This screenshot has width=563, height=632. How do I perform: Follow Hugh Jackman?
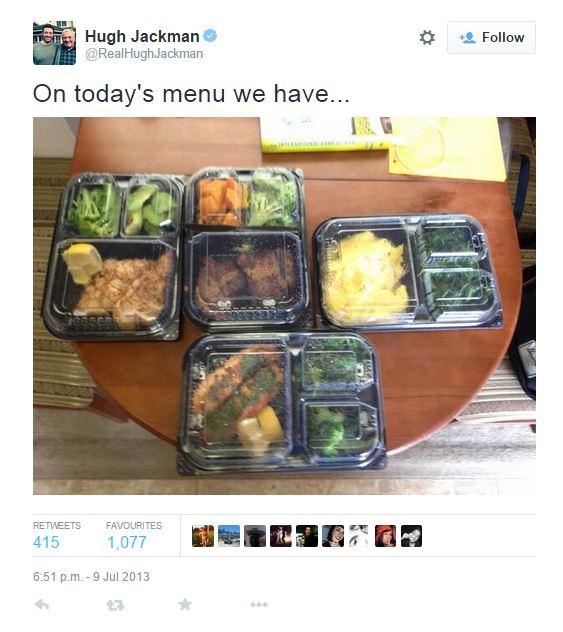[491, 37]
